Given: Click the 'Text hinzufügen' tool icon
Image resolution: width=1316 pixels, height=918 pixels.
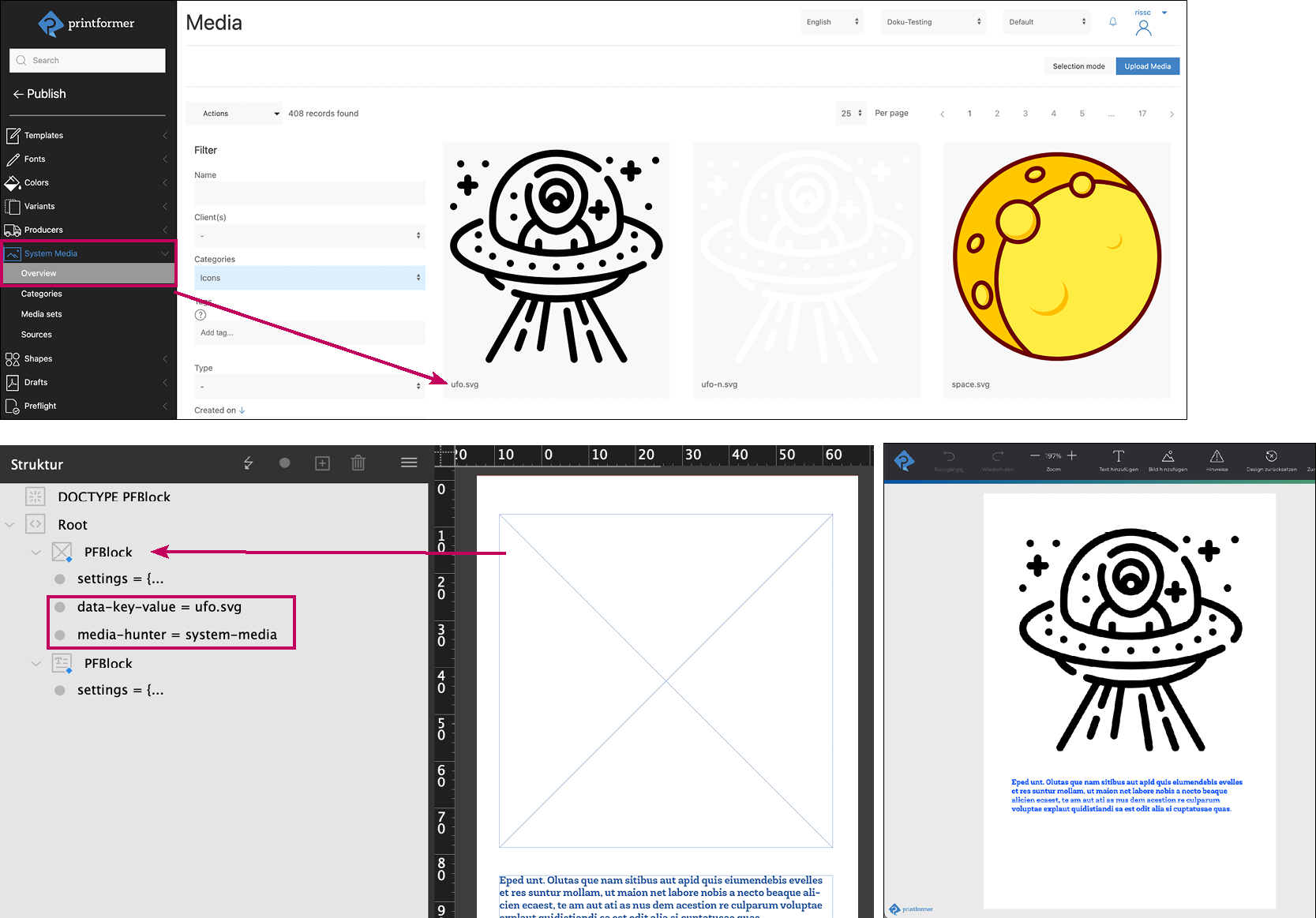Looking at the screenshot, I should pos(1118,457).
